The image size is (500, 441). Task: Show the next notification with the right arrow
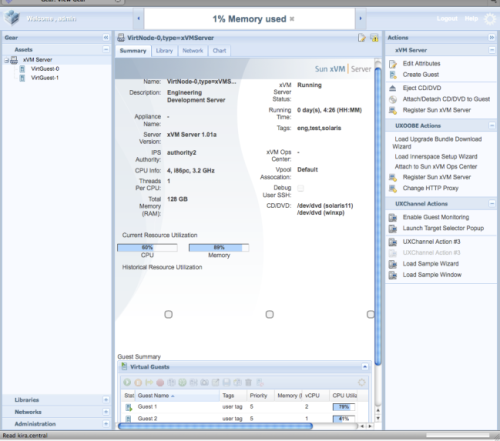(x=360, y=18)
